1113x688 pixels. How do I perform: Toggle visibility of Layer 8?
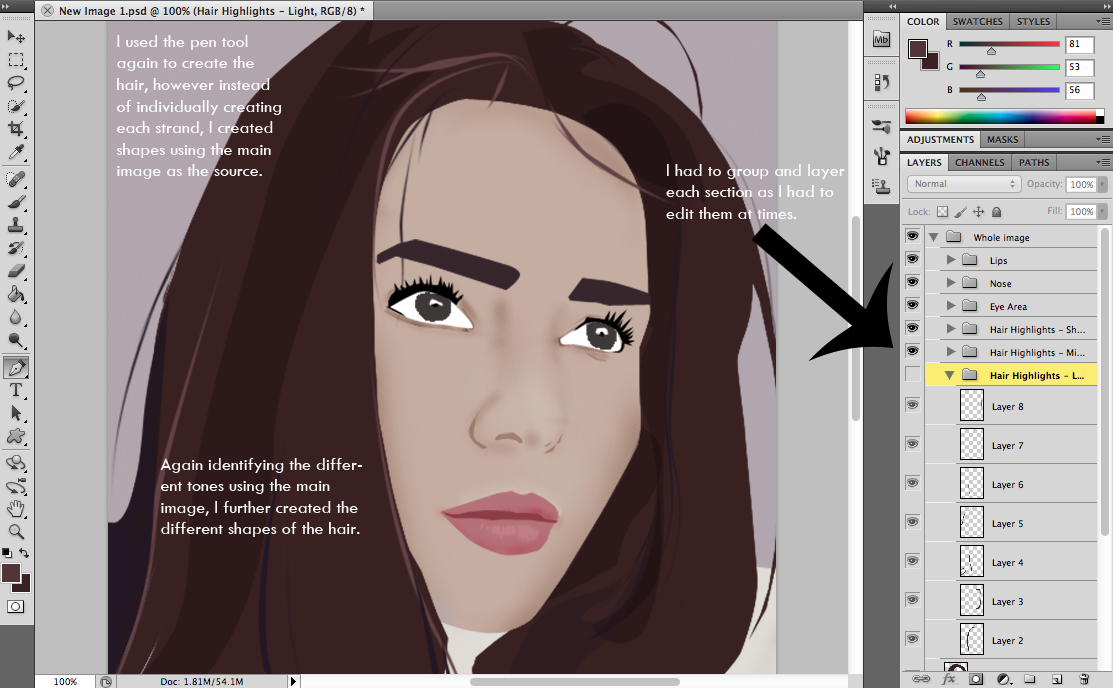pyautogui.click(x=912, y=405)
